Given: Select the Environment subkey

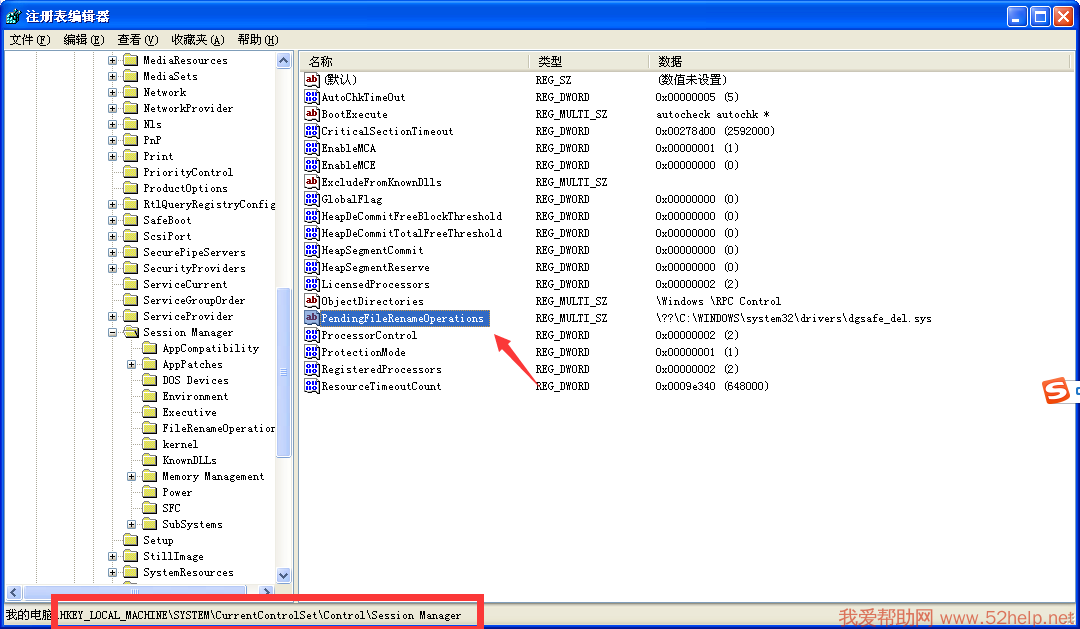Looking at the screenshot, I should point(195,396).
